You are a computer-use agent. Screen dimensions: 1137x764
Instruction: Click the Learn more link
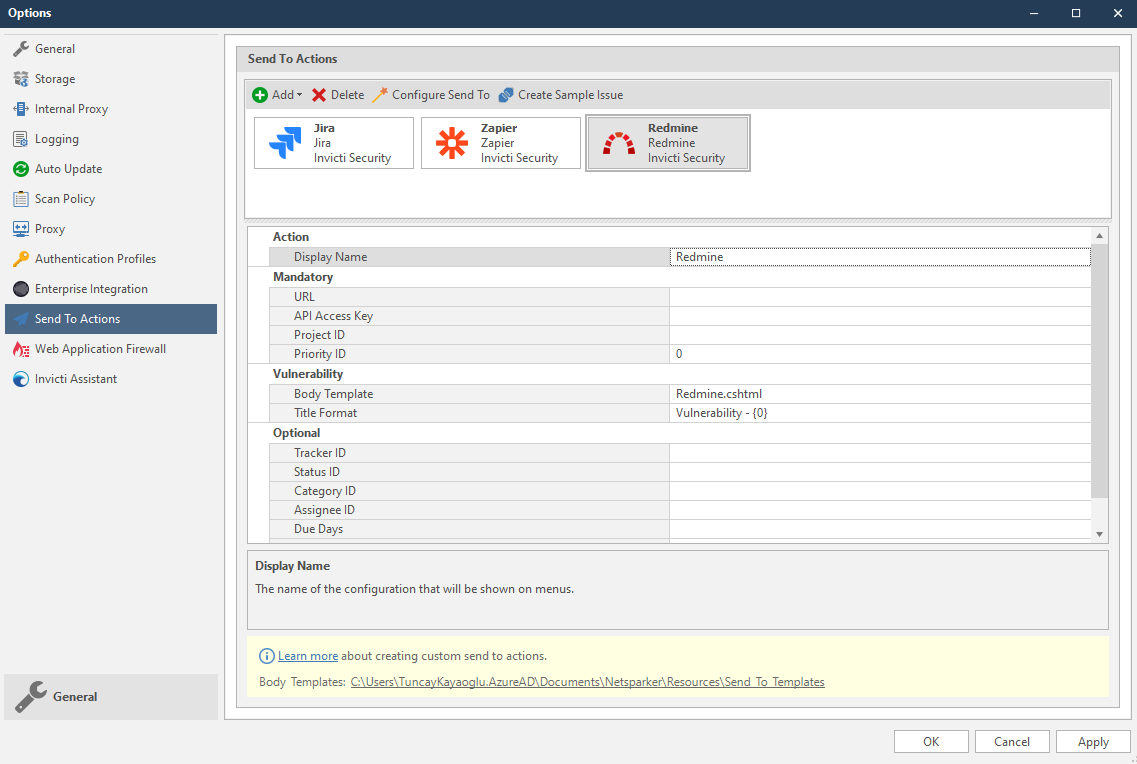[x=308, y=655]
